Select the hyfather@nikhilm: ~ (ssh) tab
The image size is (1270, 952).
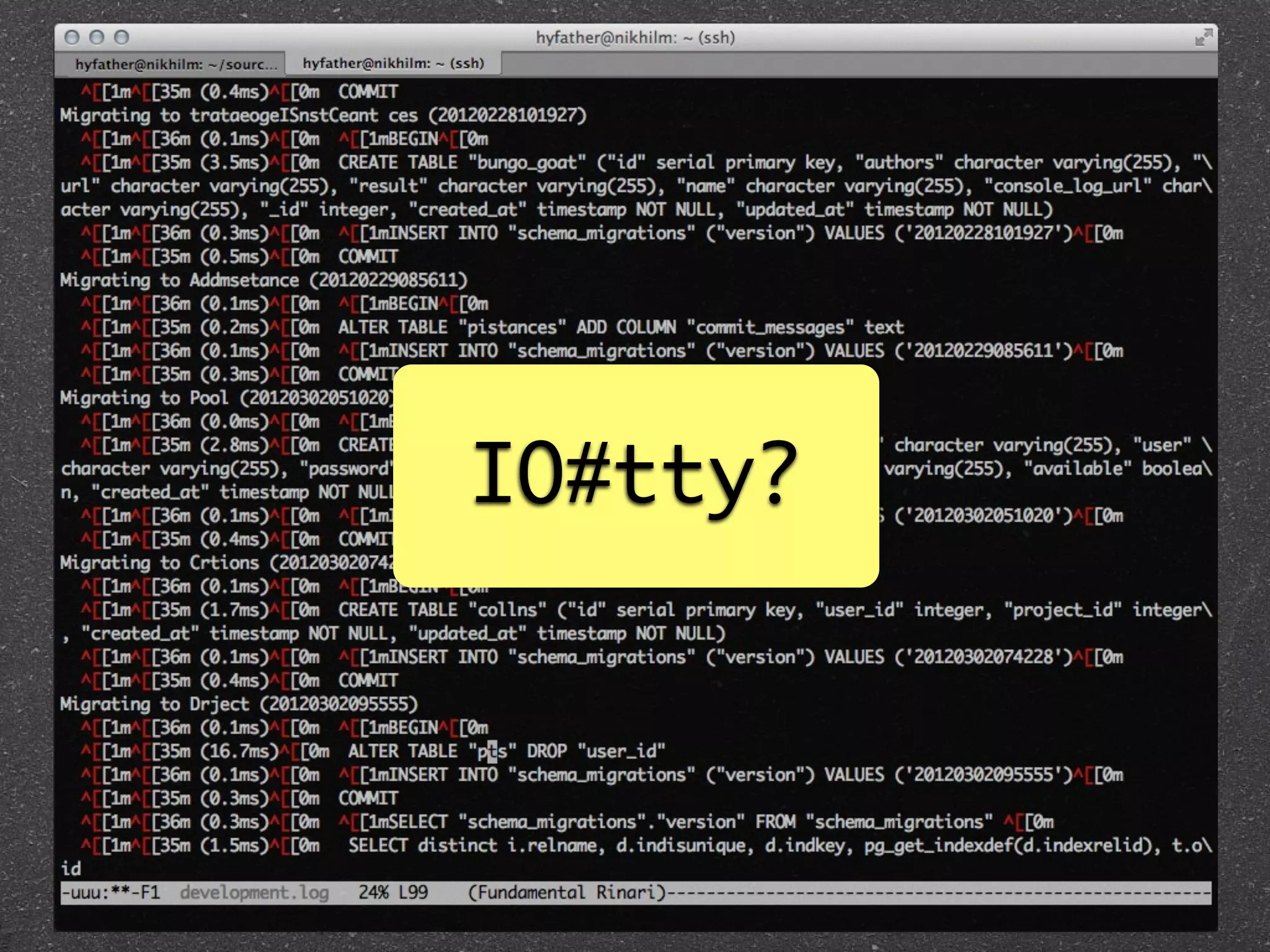click(393, 63)
